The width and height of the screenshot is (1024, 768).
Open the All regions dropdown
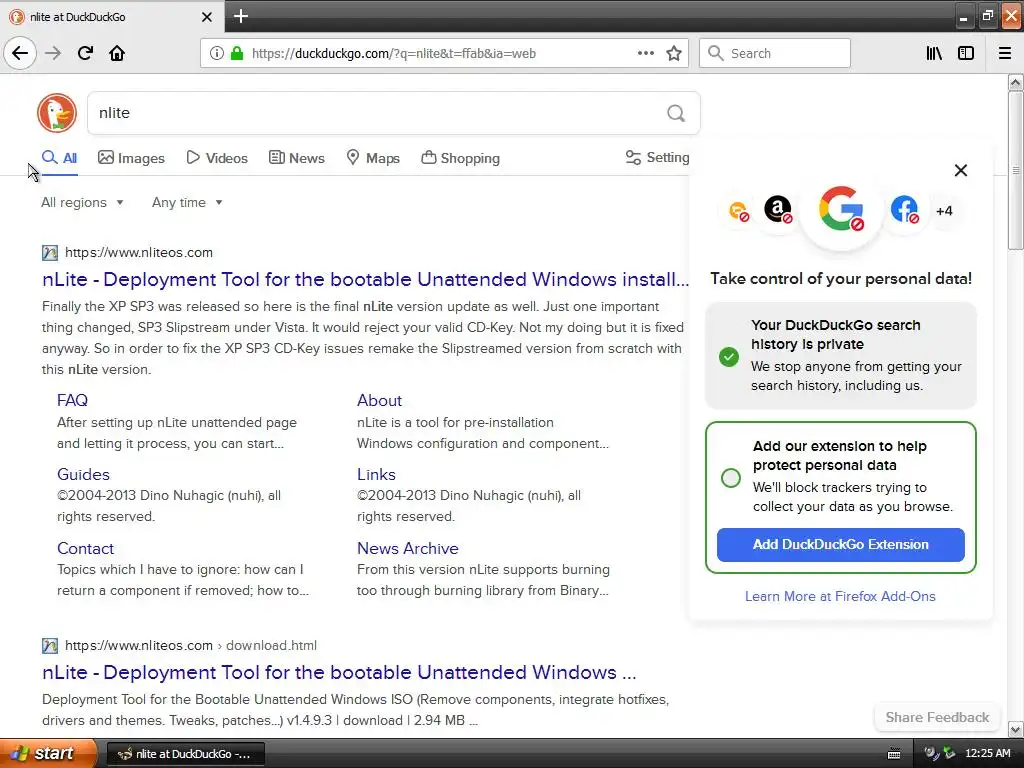pos(82,202)
